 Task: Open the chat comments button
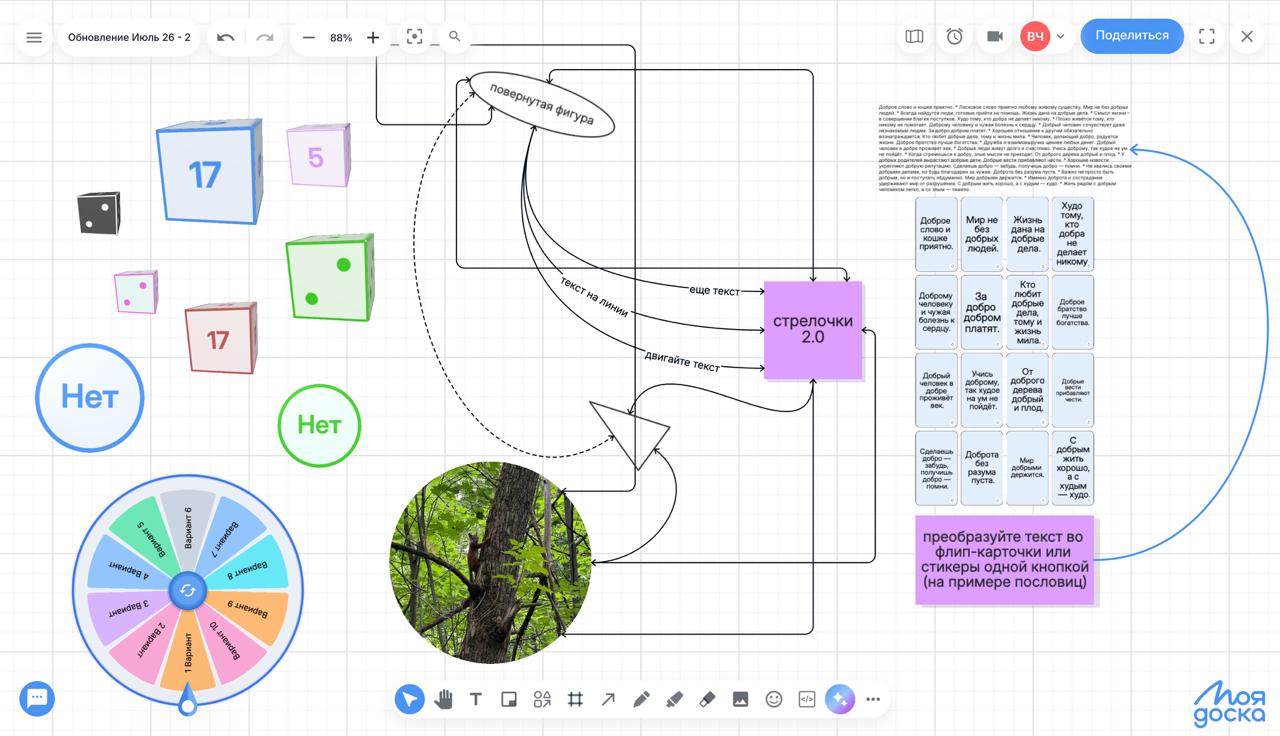pos(38,698)
